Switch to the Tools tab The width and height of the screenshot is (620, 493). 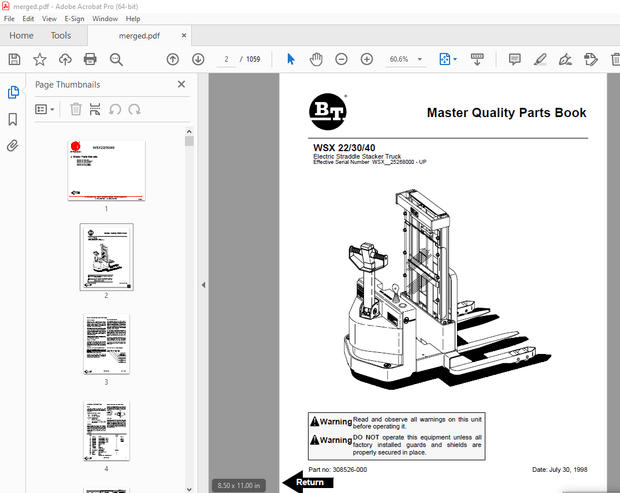coord(60,36)
